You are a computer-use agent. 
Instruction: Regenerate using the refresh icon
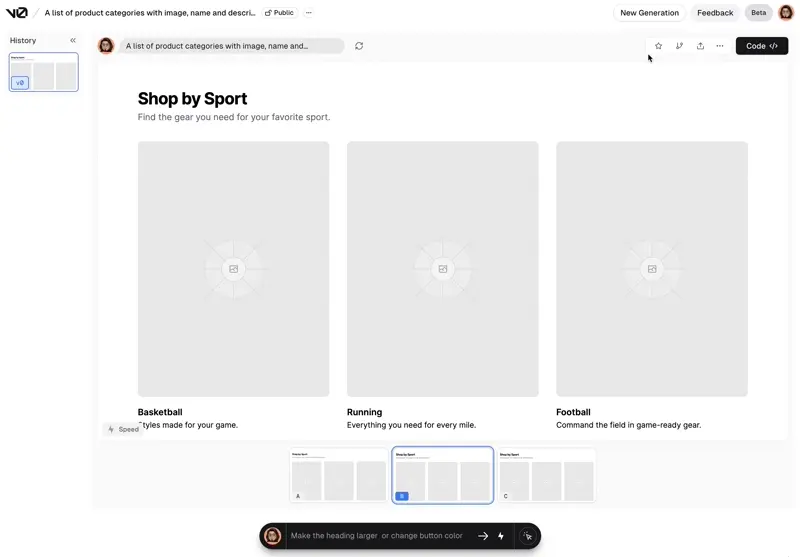[359, 46]
